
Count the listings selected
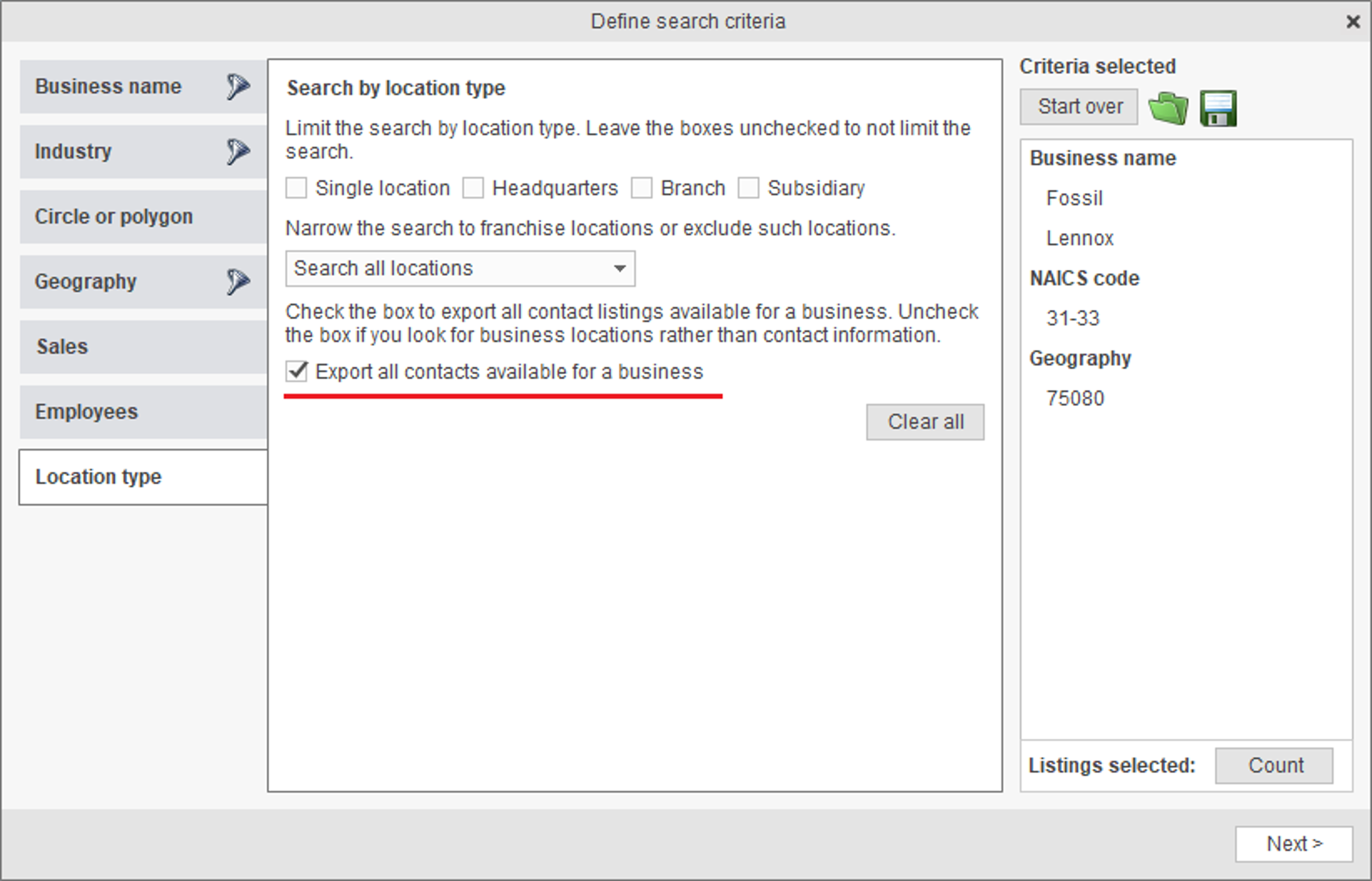[1274, 765]
